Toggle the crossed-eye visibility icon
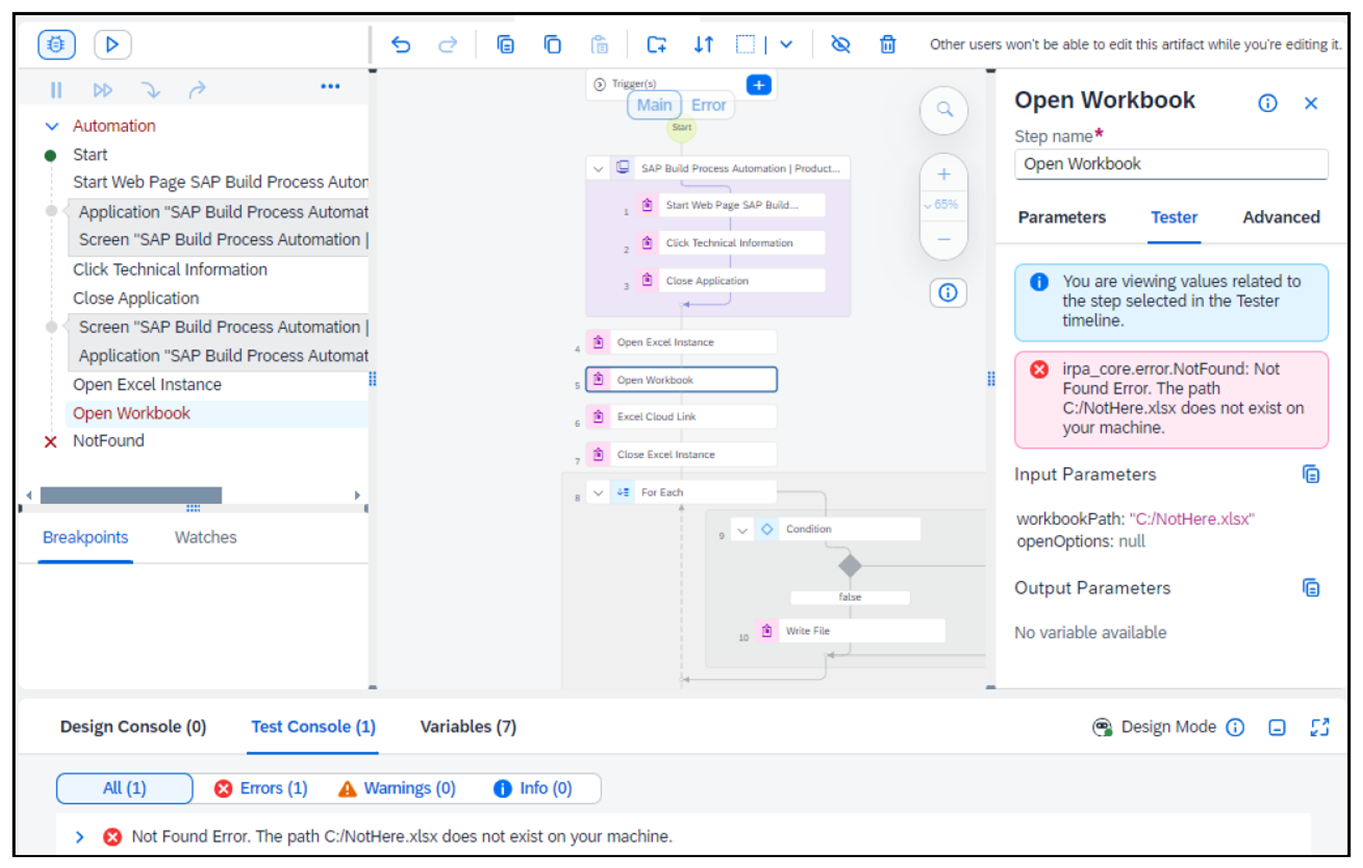Screen dimensions: 1363x868 click(x=840, y=45)
